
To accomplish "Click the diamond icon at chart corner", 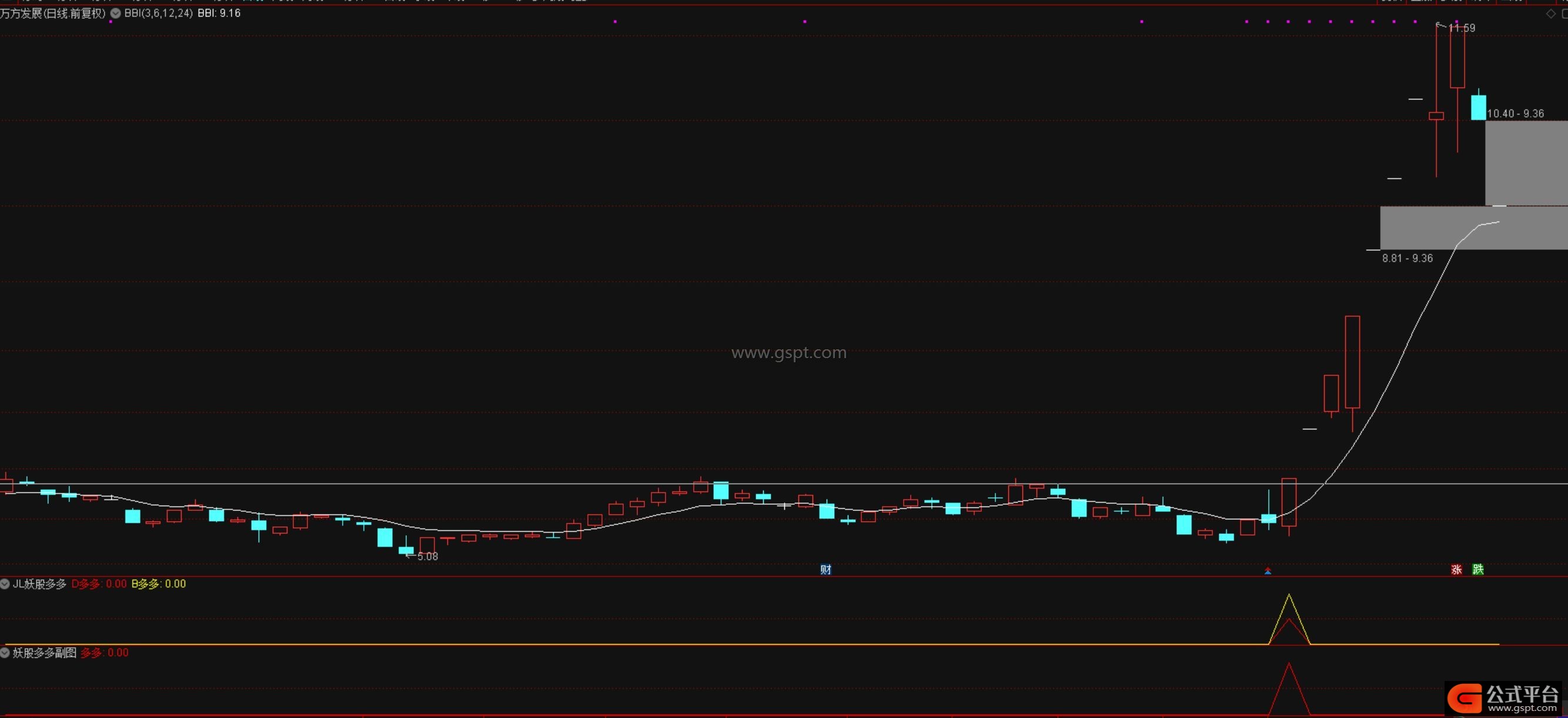I will (x=1551, y=14).
